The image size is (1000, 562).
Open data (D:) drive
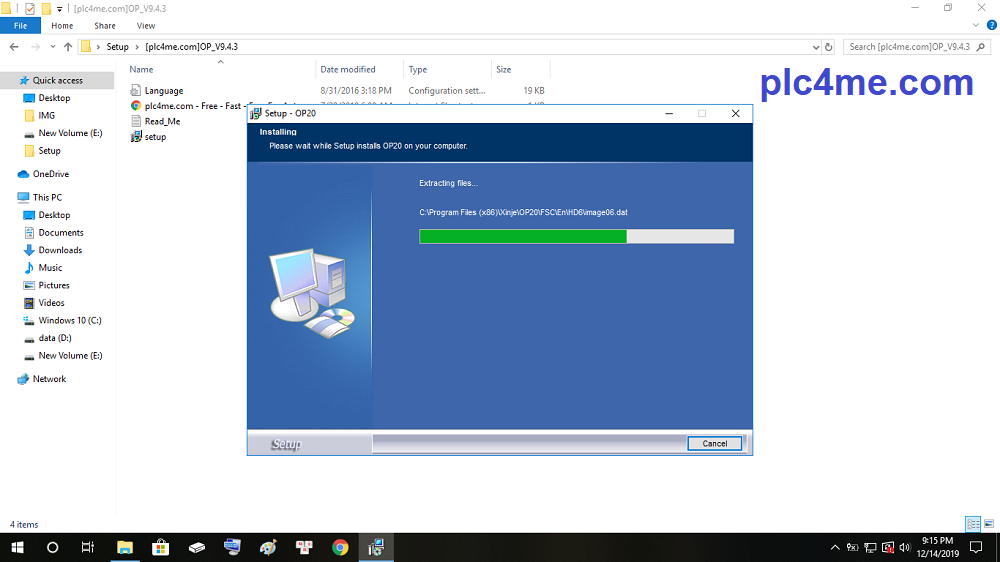(55, 338)
